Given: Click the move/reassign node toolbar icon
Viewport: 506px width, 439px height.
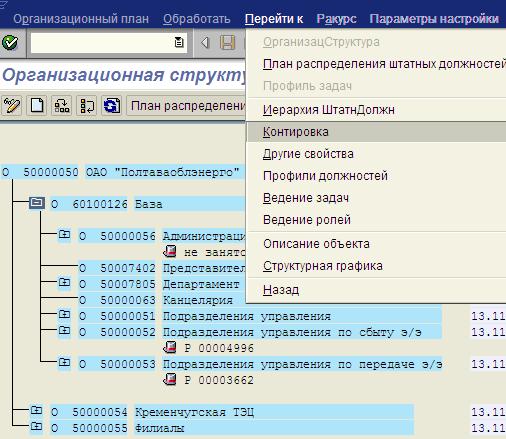Looking at the screenshot, I should 87,106.
